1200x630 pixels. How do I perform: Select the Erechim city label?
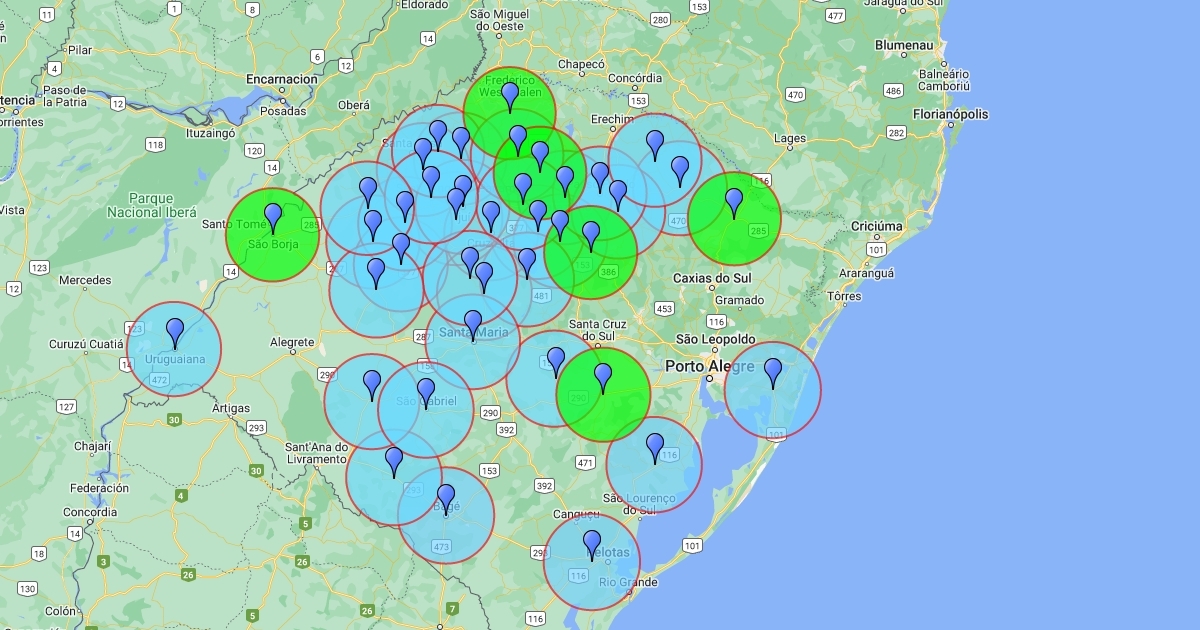pos(612,119)
